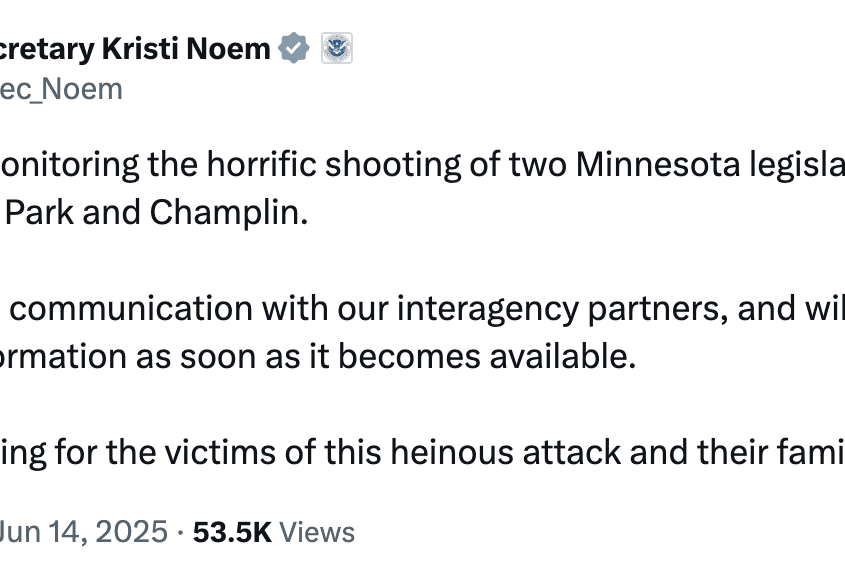The width and height of the screenshot is (845, 576).
Task: Click the word Noem in the display name
Action: (228, 49)
